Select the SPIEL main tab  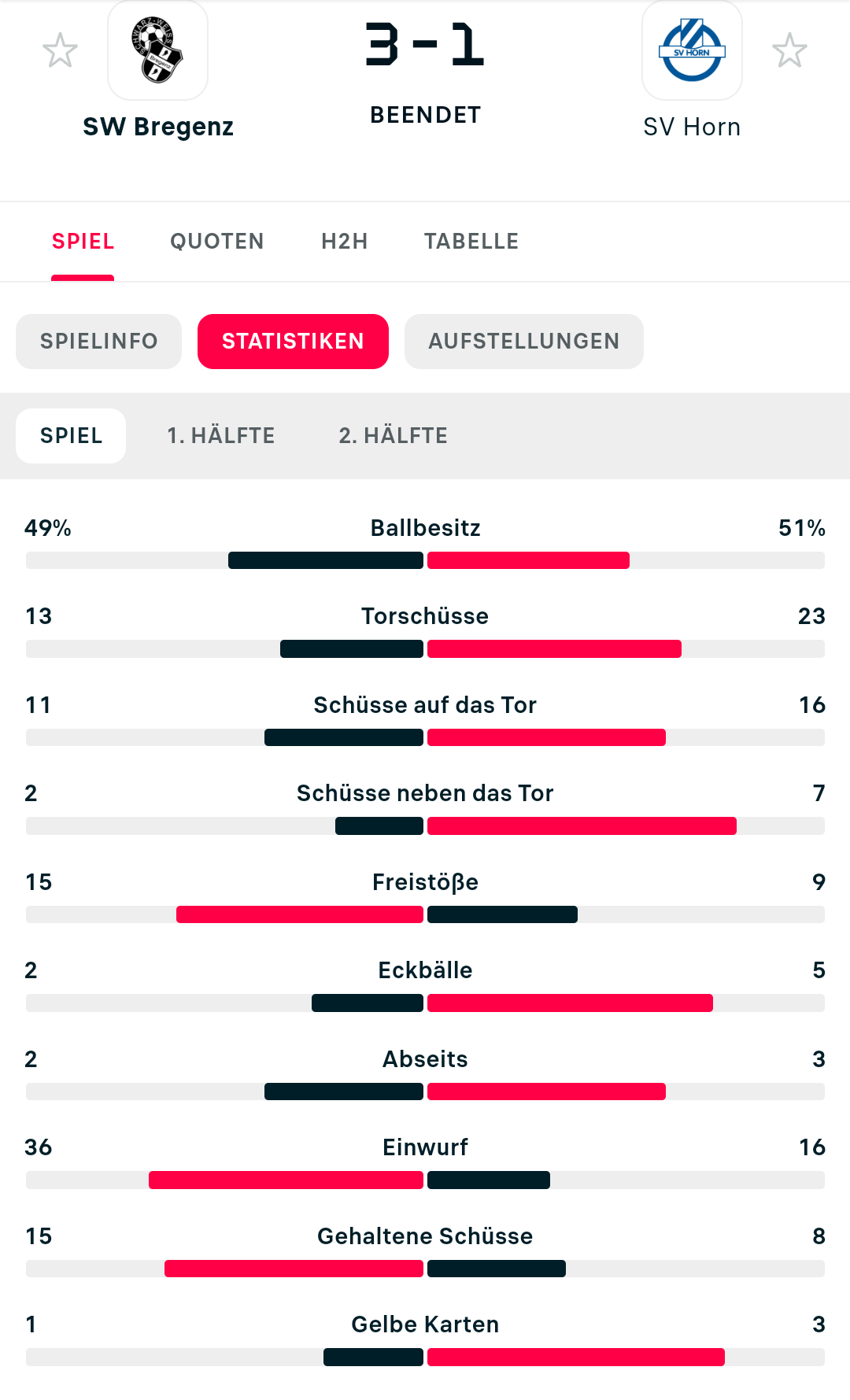click(83, 242)
